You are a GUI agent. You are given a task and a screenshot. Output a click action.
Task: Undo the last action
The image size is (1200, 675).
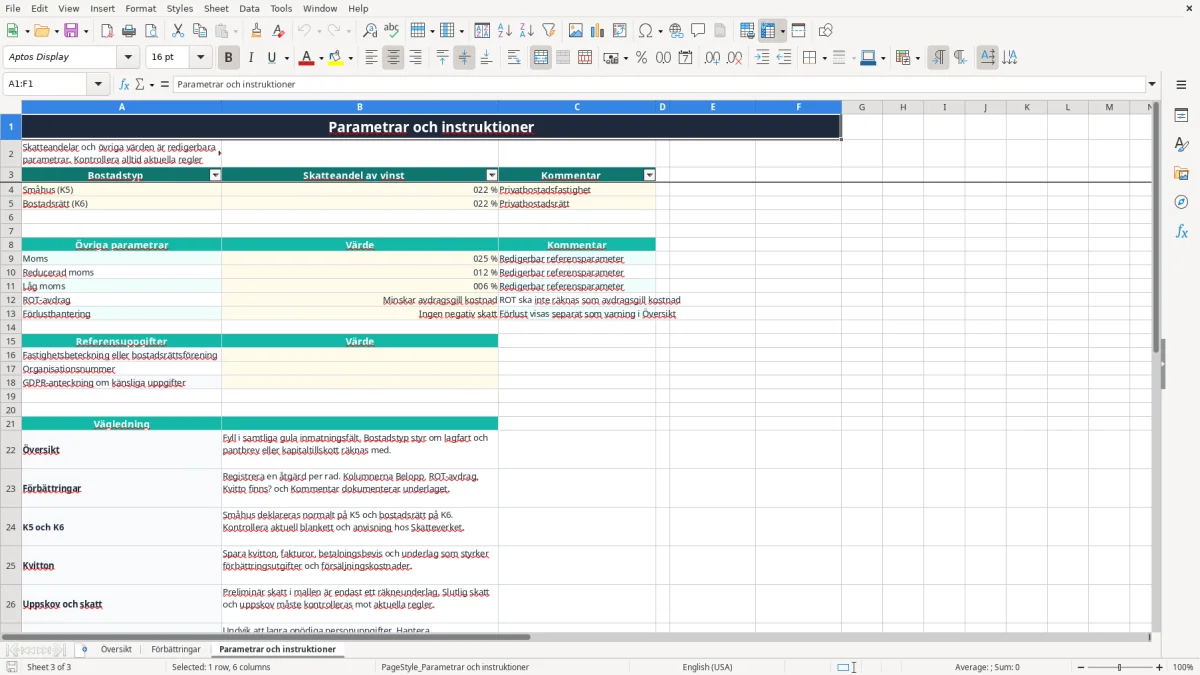[x=304, y=31]
